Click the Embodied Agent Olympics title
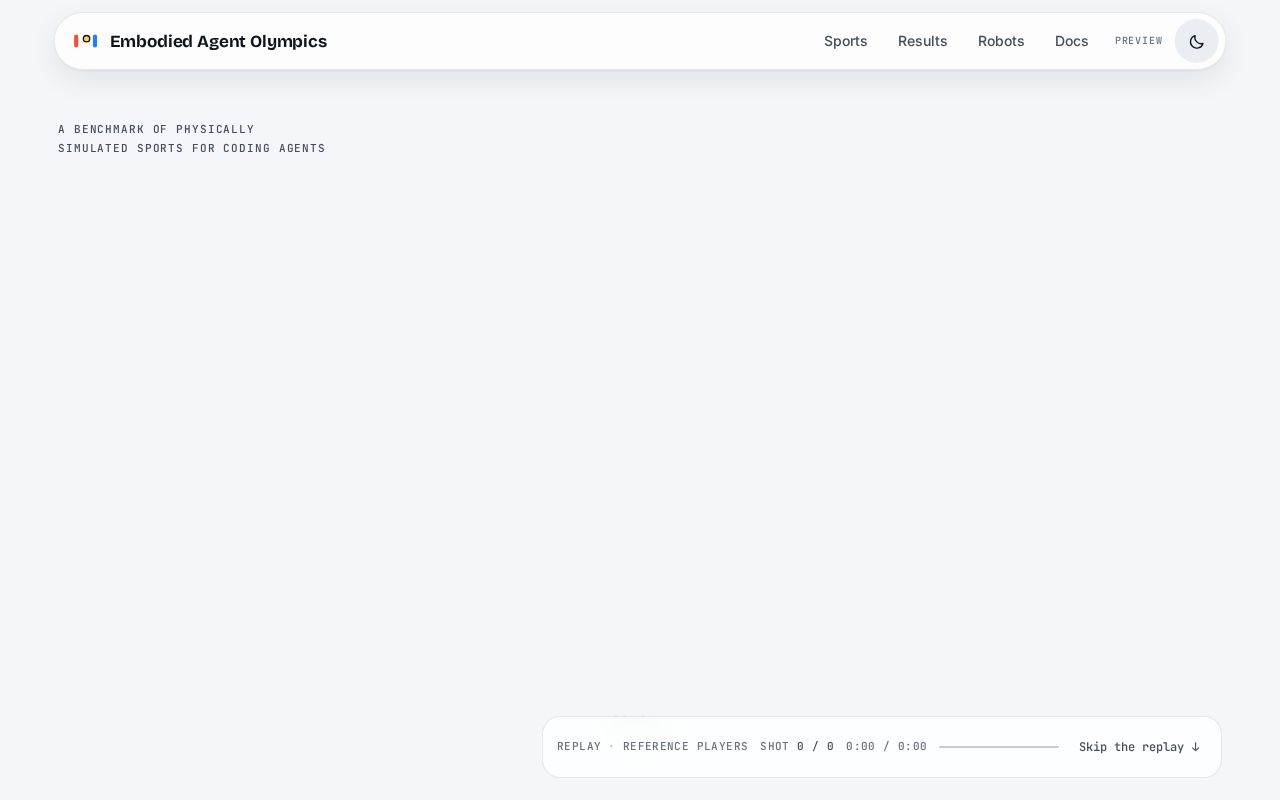Viewport: 1280px width, 800px height. 218,41
